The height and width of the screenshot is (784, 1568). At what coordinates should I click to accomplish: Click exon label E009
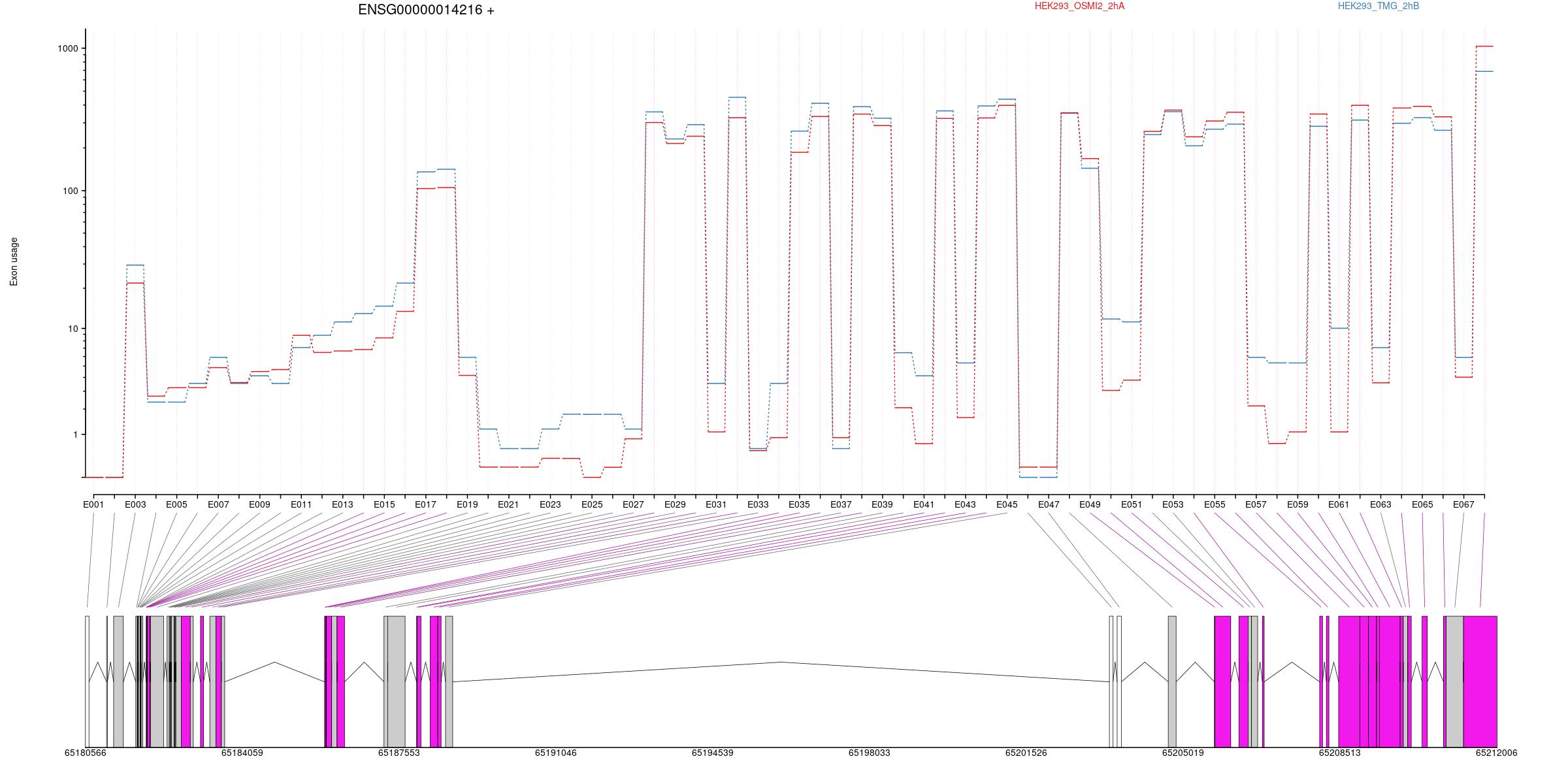click(x=259, y=504)
